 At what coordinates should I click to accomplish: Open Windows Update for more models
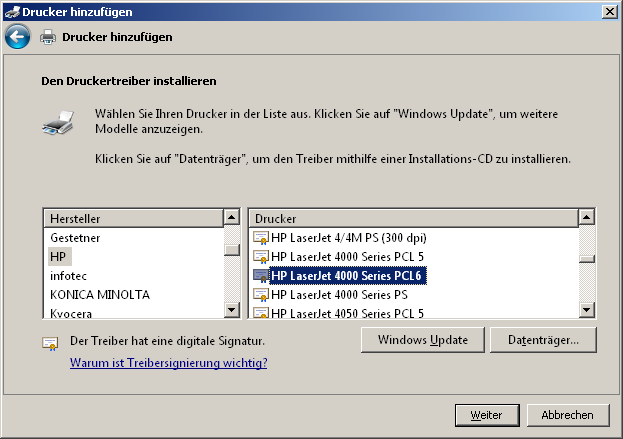tap(423, 340)
